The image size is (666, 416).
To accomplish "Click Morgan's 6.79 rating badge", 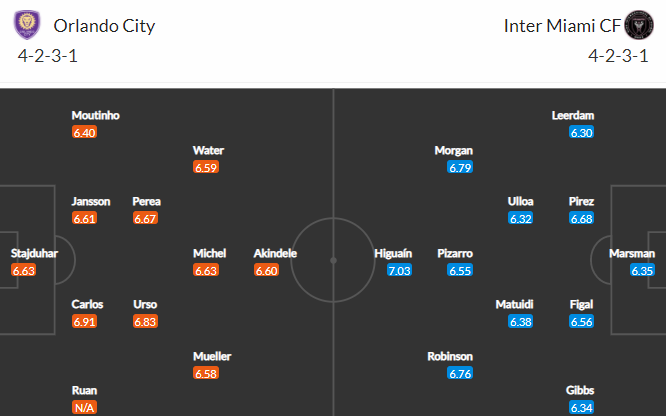I will 460,167.
